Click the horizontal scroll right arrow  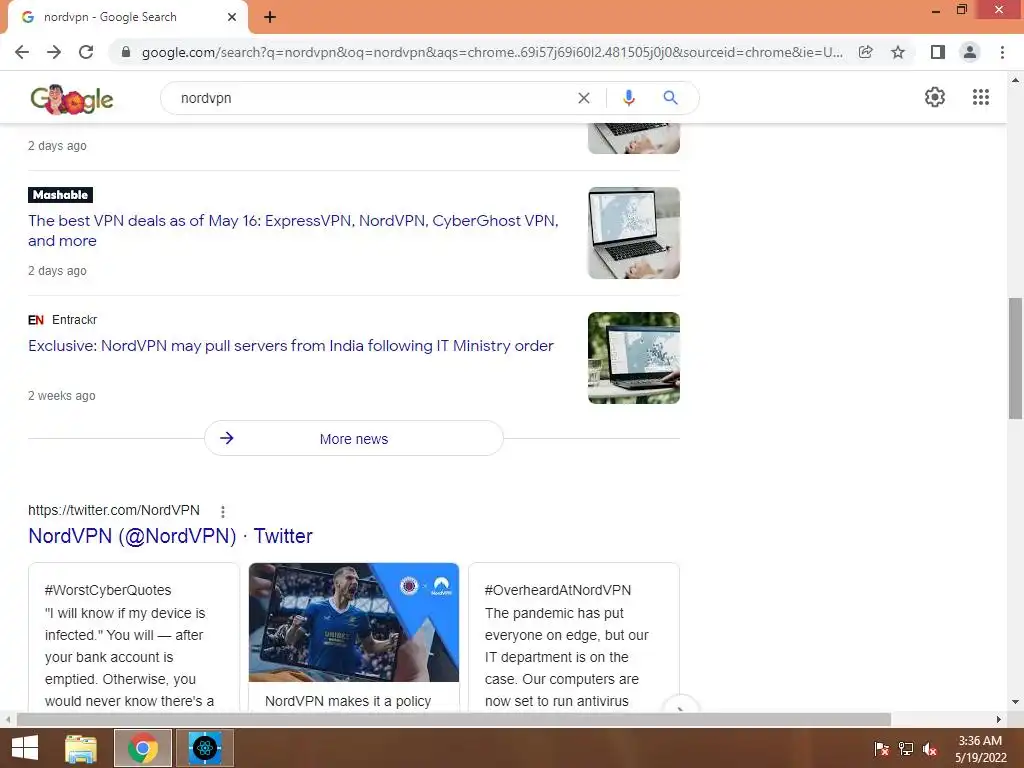click(x=999, y=719)
